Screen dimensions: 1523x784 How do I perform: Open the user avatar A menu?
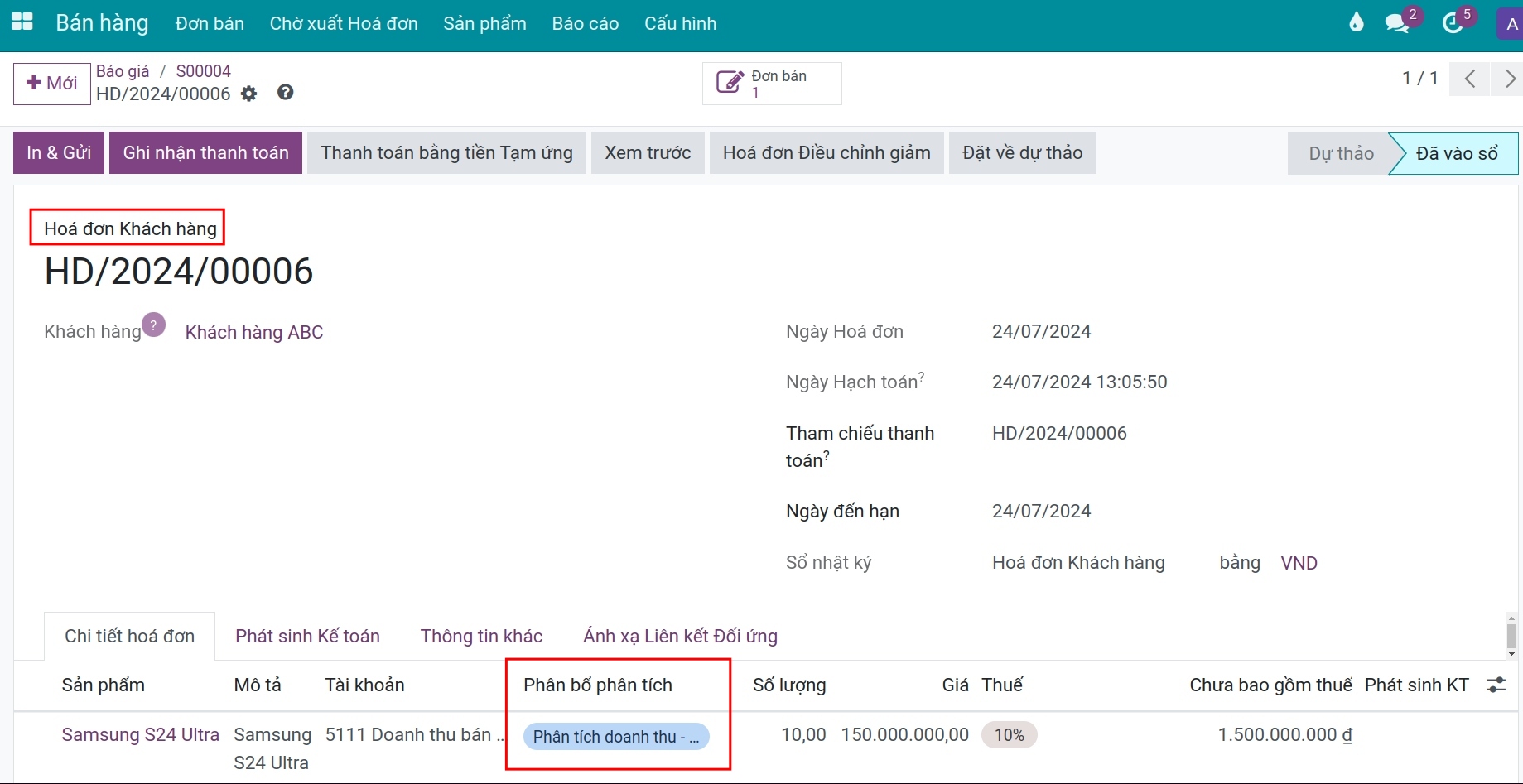(1511, 23)
